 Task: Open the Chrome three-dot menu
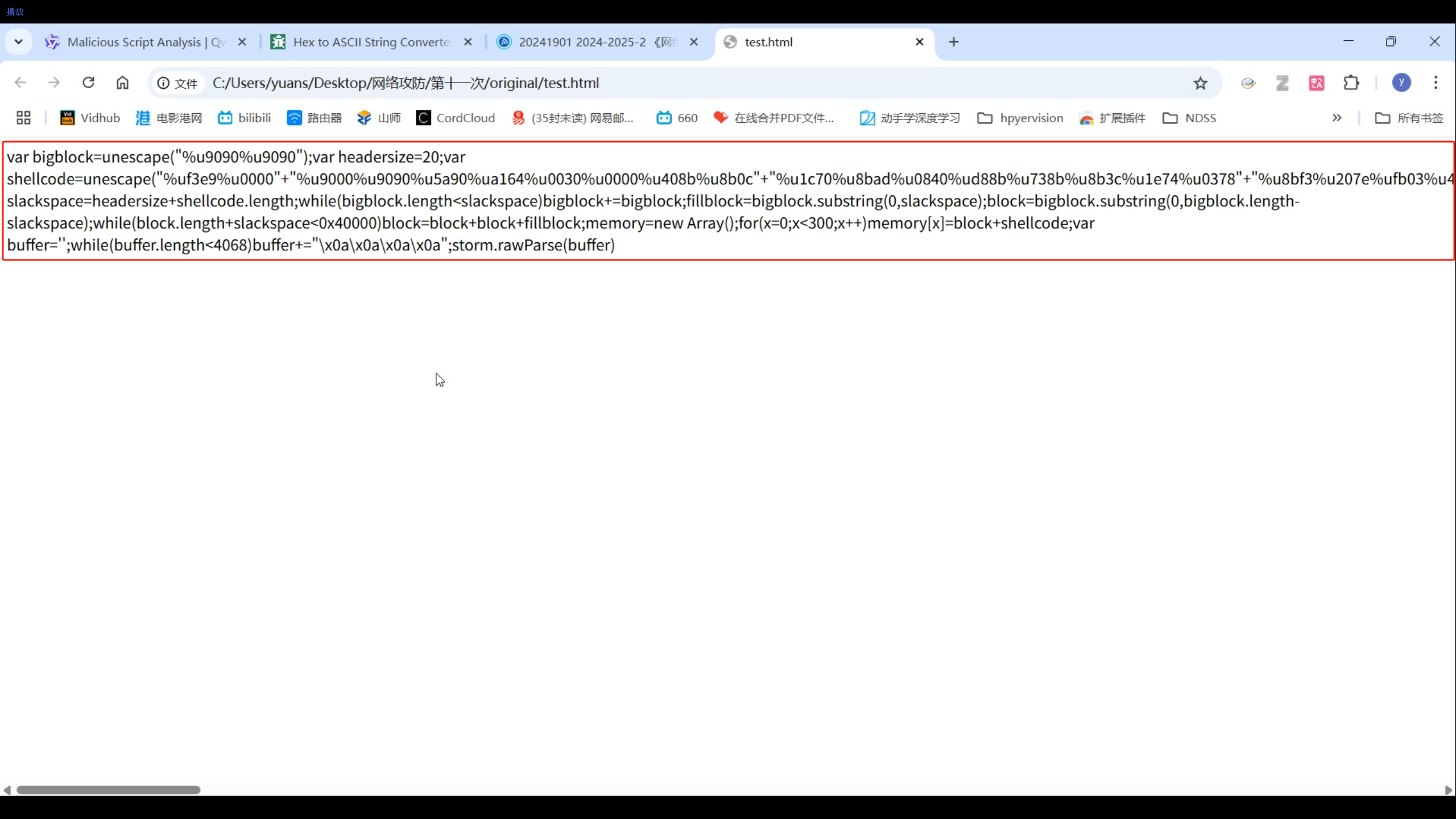pyautogui.click(x=1436, y=83)
